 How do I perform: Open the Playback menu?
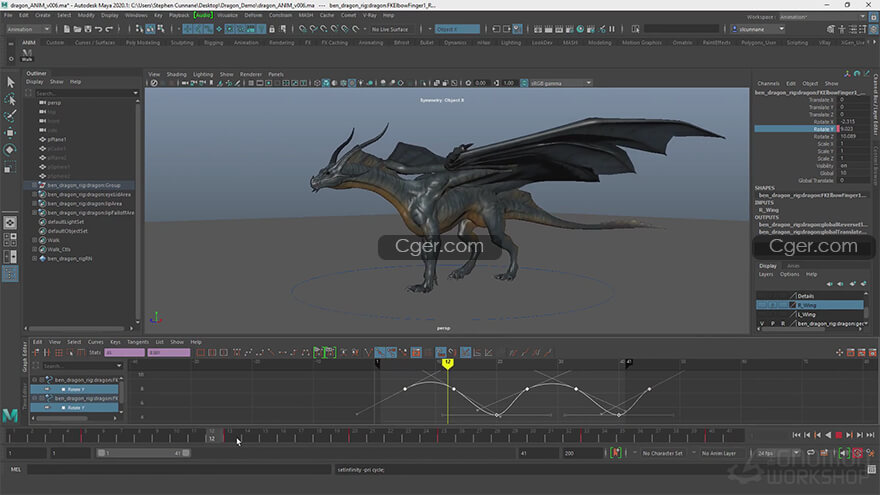click(180, 15)
